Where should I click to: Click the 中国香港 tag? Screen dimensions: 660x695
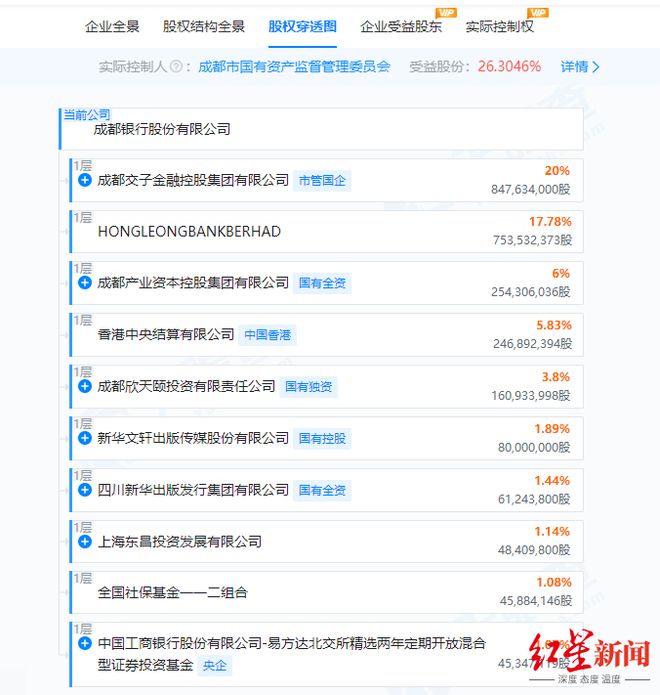click(268, 335)
